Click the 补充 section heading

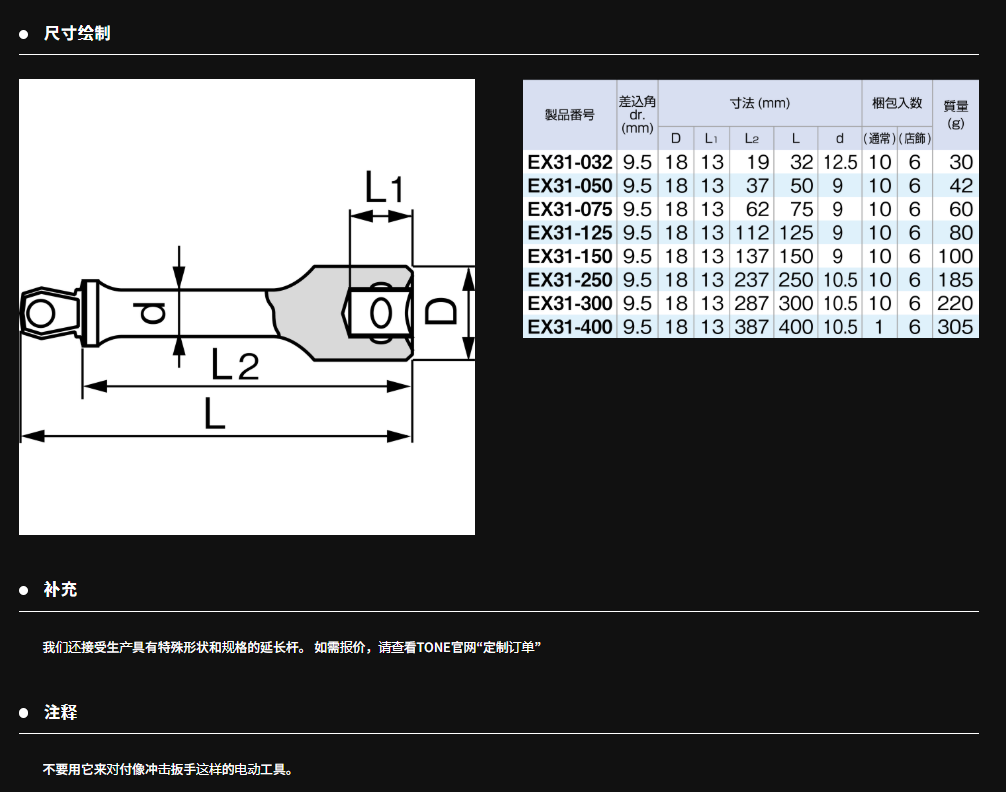coord(60,590)
